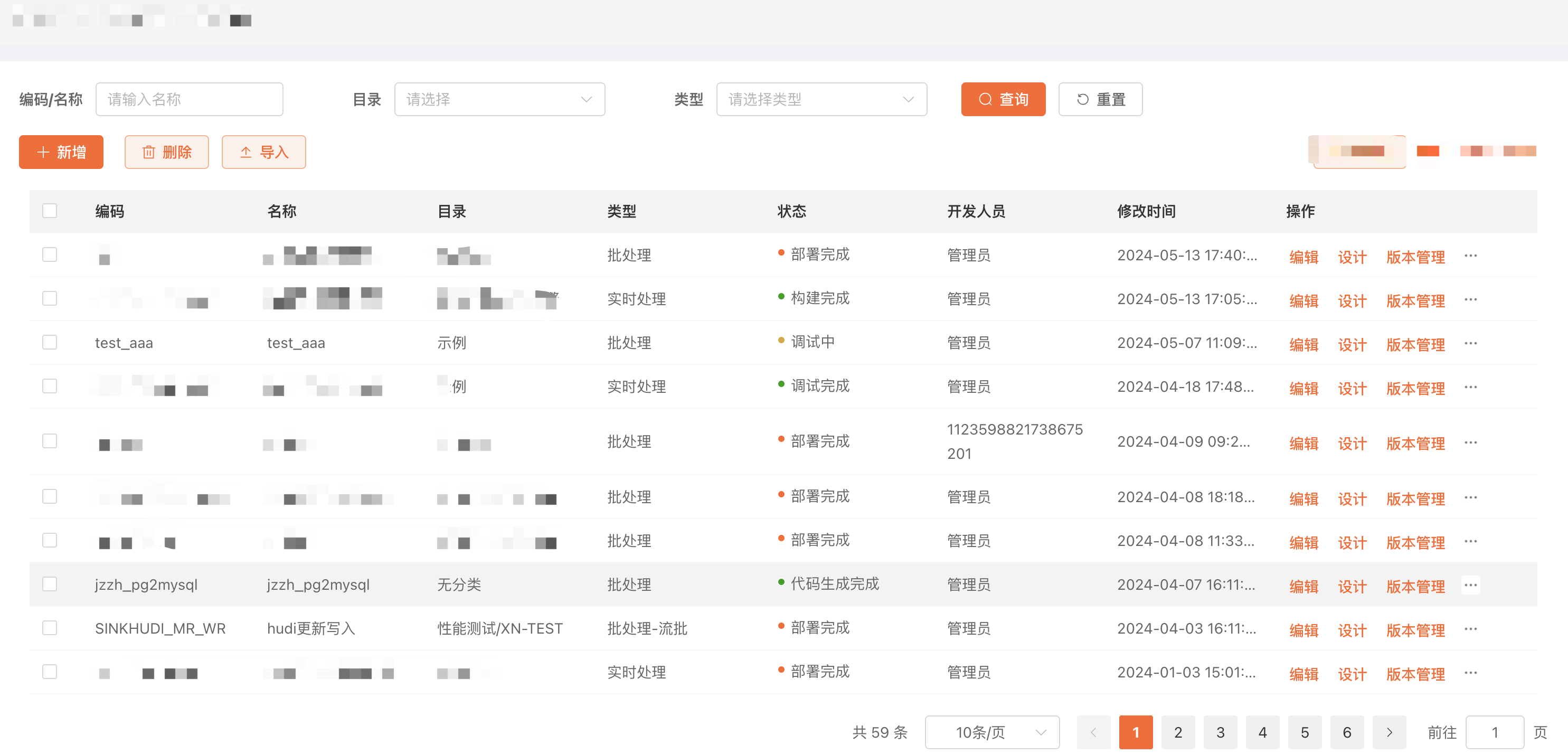Click the 查询 search button
1568x754 pixels.
pyautogui.click(x=1003, y=99)
